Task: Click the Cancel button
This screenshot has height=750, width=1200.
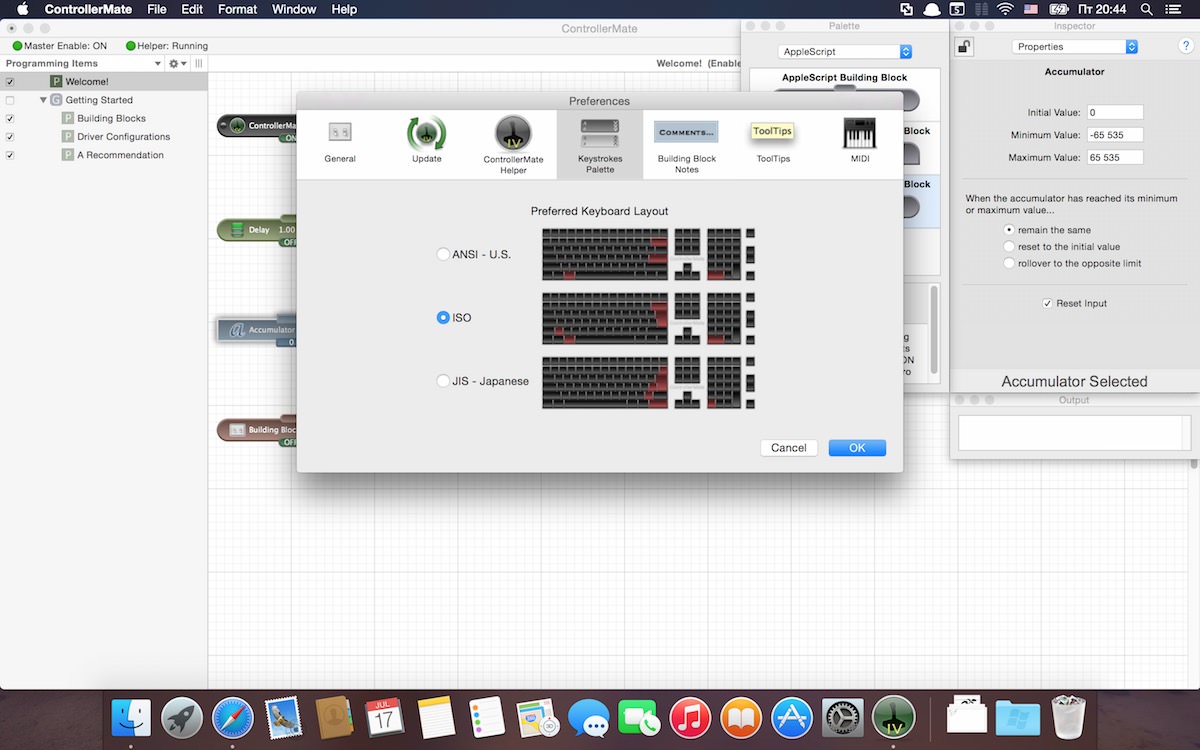Action: [789, 448]
